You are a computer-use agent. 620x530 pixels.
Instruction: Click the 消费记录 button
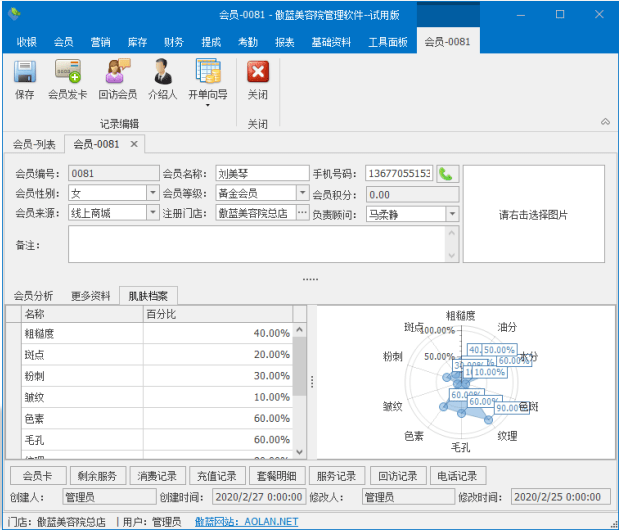[157, 476]
